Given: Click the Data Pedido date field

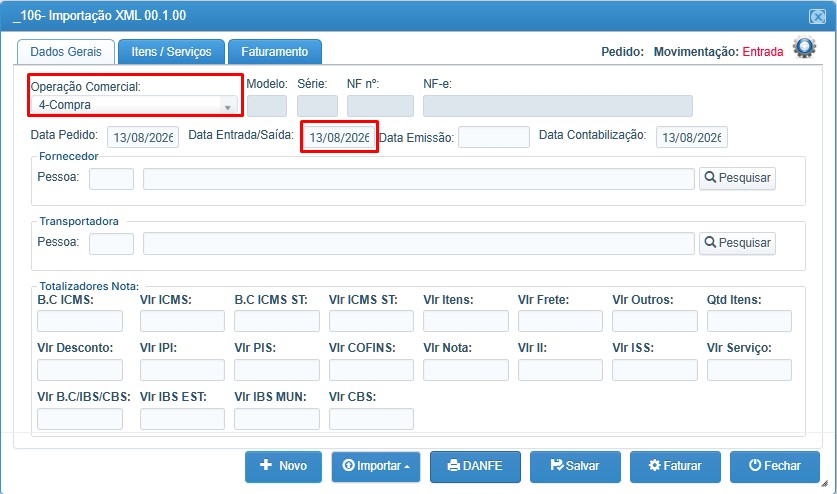Looking at the screenshot, I should point(143,137).
